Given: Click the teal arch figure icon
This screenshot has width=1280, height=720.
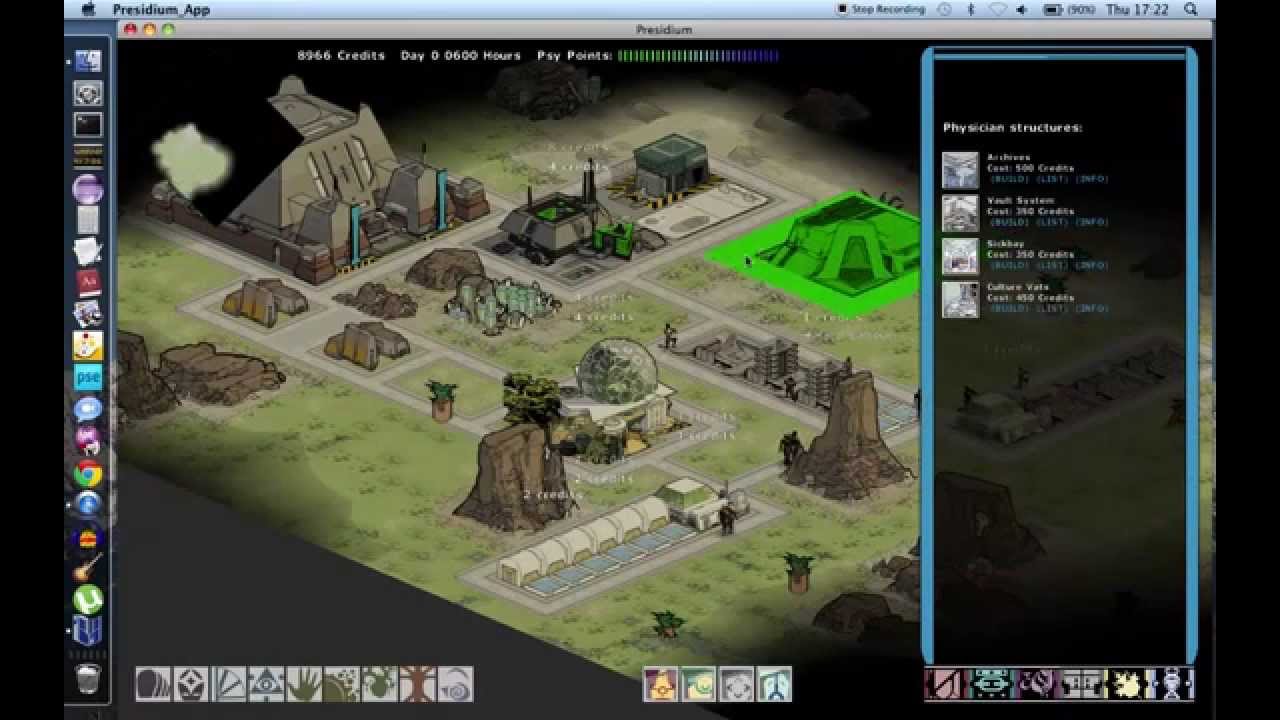Looking at the screenshot, I should (774, 684).
